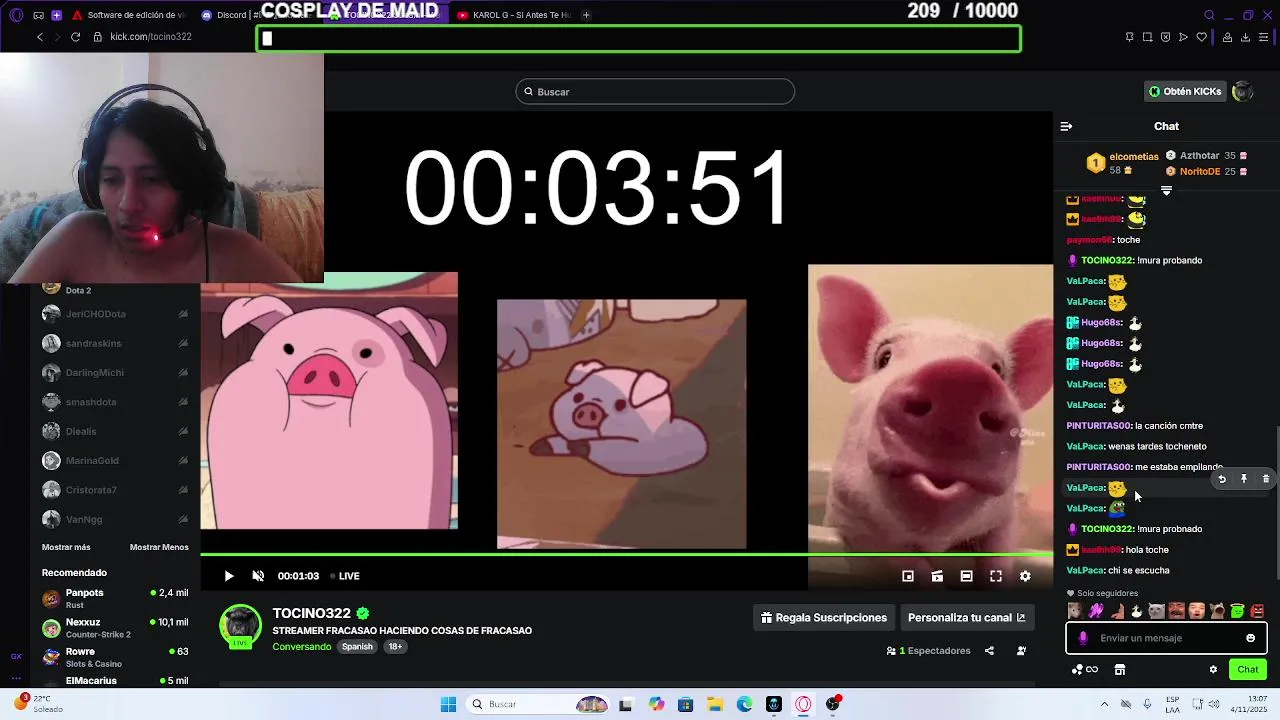Click the chat scrollbar
Screen dimensions: 1280x720
1277,502
